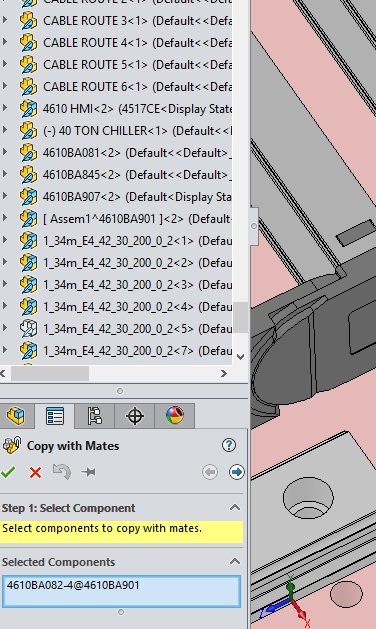Expand the 4610BA845<2> tree node
Image resolution: width=376 pixels, height=629 pixels.
point(5,174)
